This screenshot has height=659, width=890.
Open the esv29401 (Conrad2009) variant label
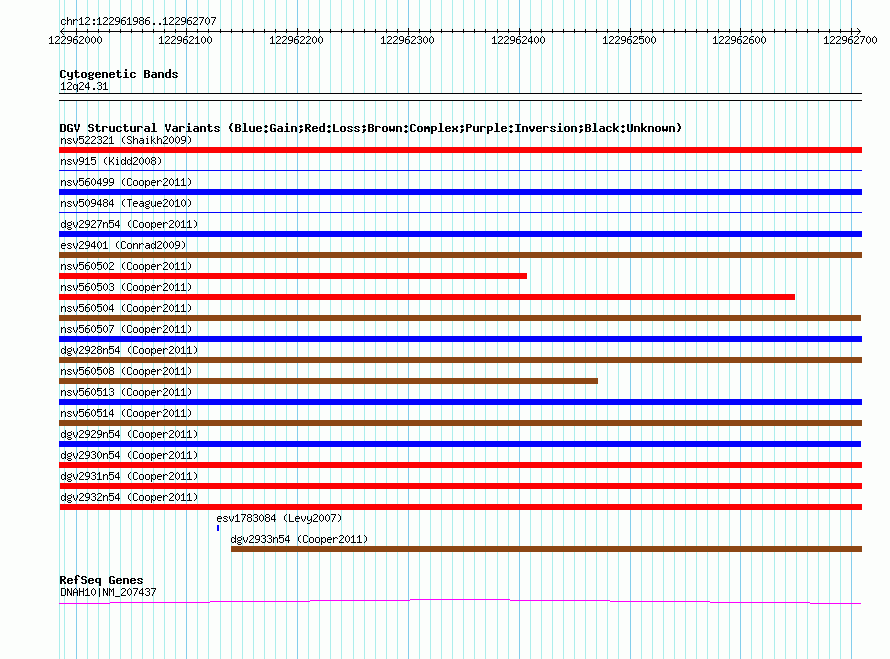coord(123,245)
